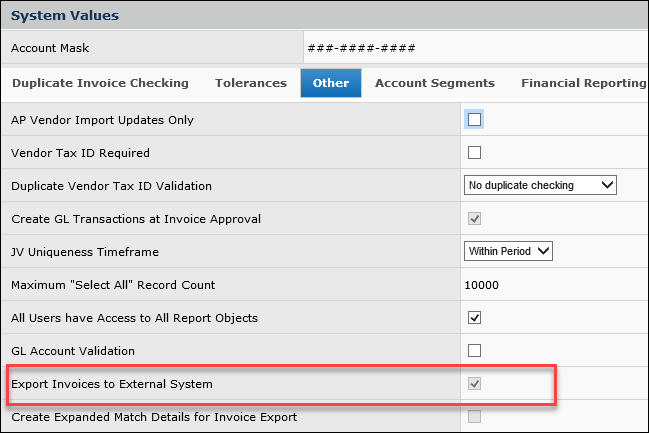Open Duplicate Vendor Tax ID Validation dropdown
The image size is (649, 433).
pyautogui.click(x=541, y=186)
